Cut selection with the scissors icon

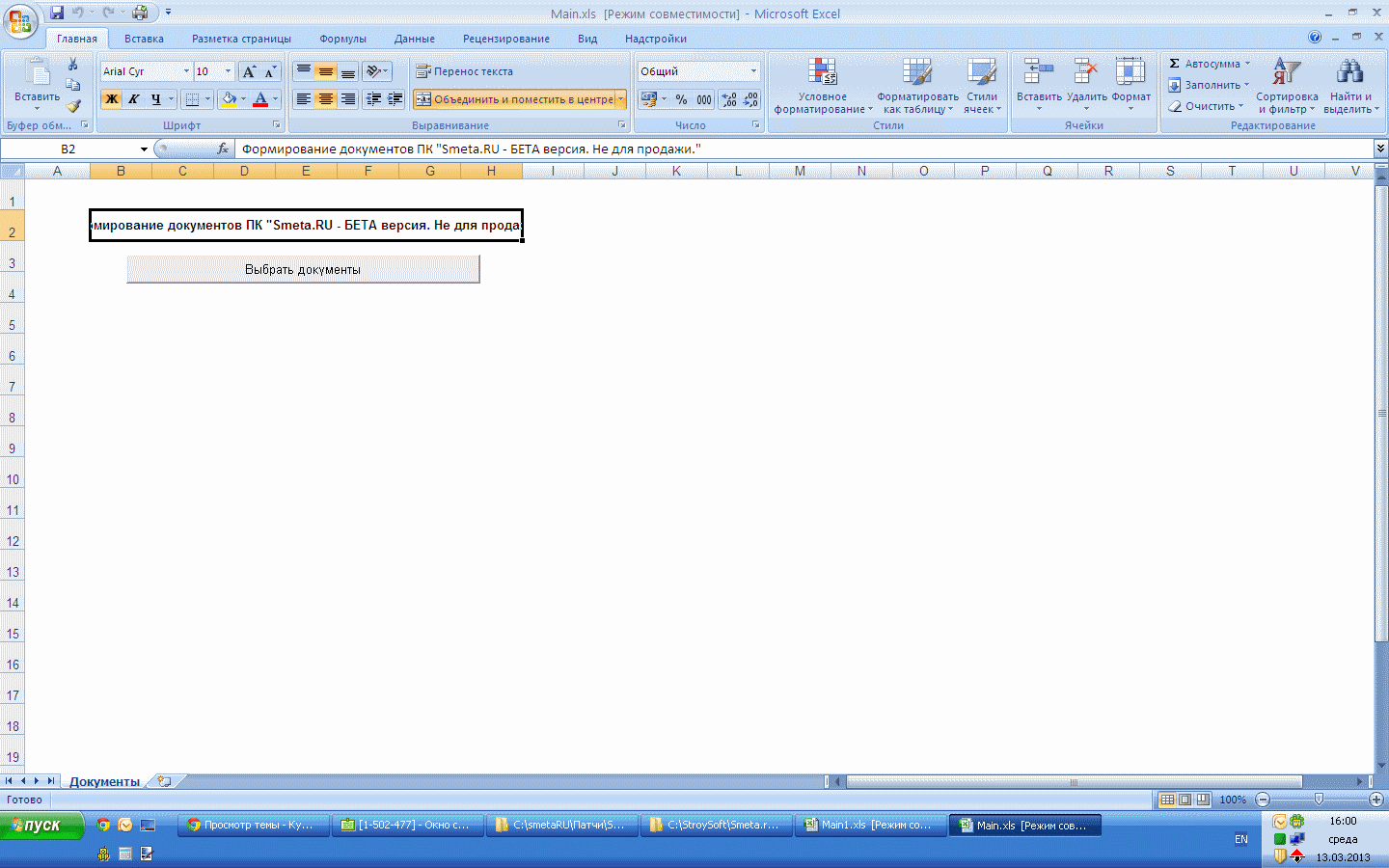72,64
